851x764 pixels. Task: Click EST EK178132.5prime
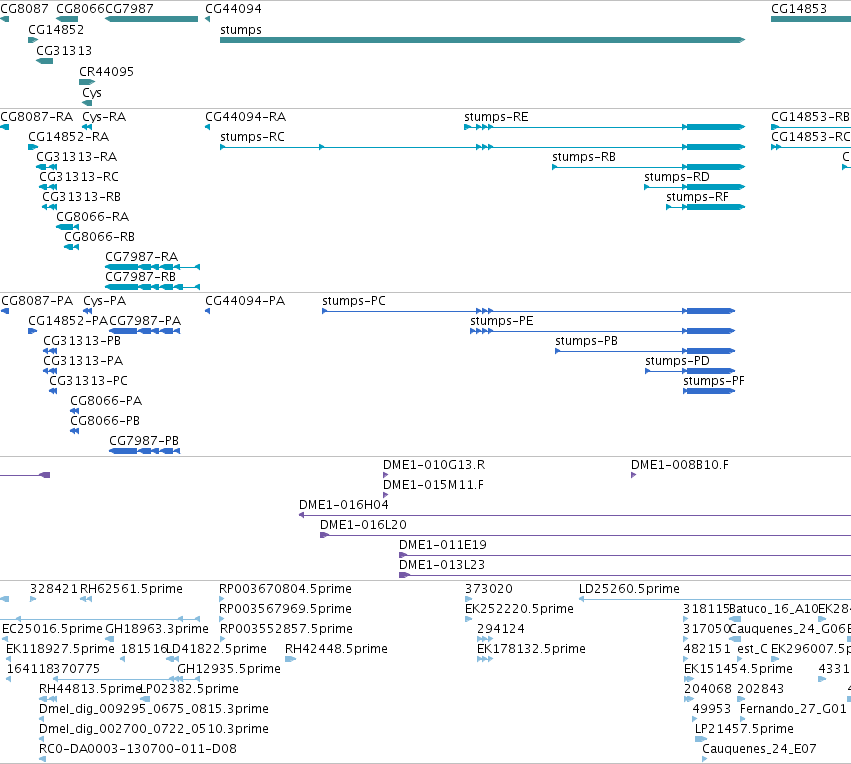[485, 659]
